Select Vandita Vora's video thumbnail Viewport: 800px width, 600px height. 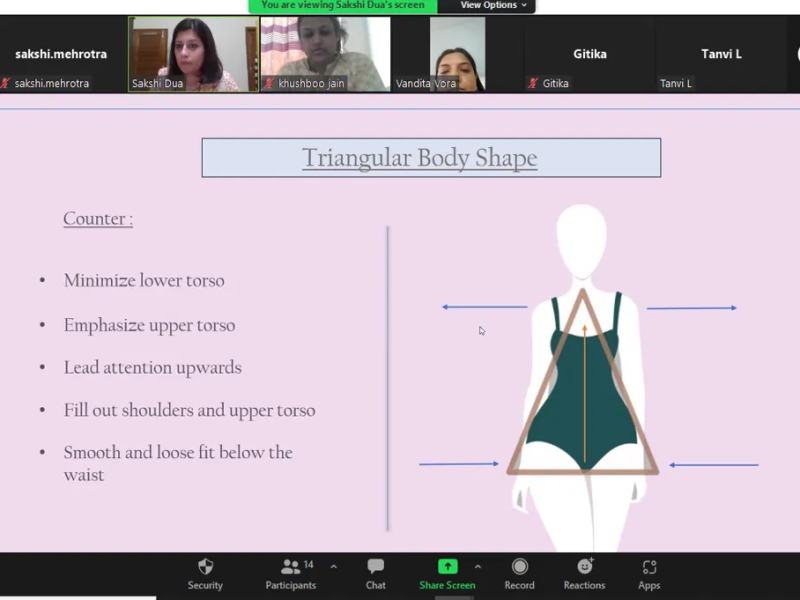click(457, 54)
